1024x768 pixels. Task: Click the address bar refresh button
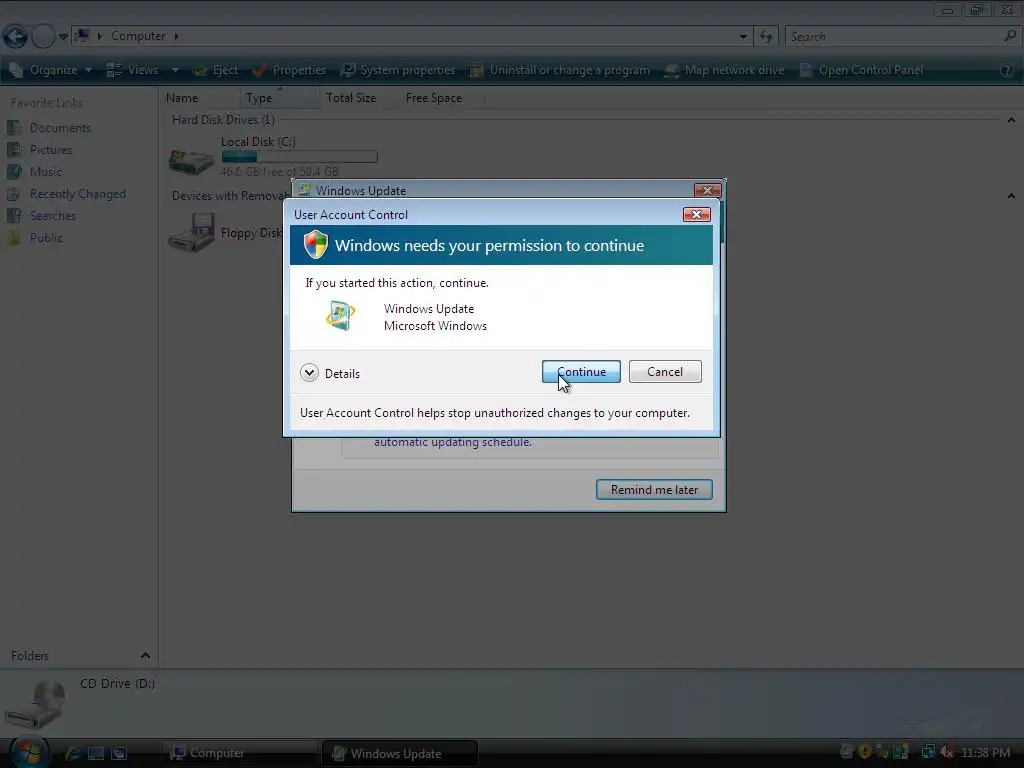pos(766,37)
